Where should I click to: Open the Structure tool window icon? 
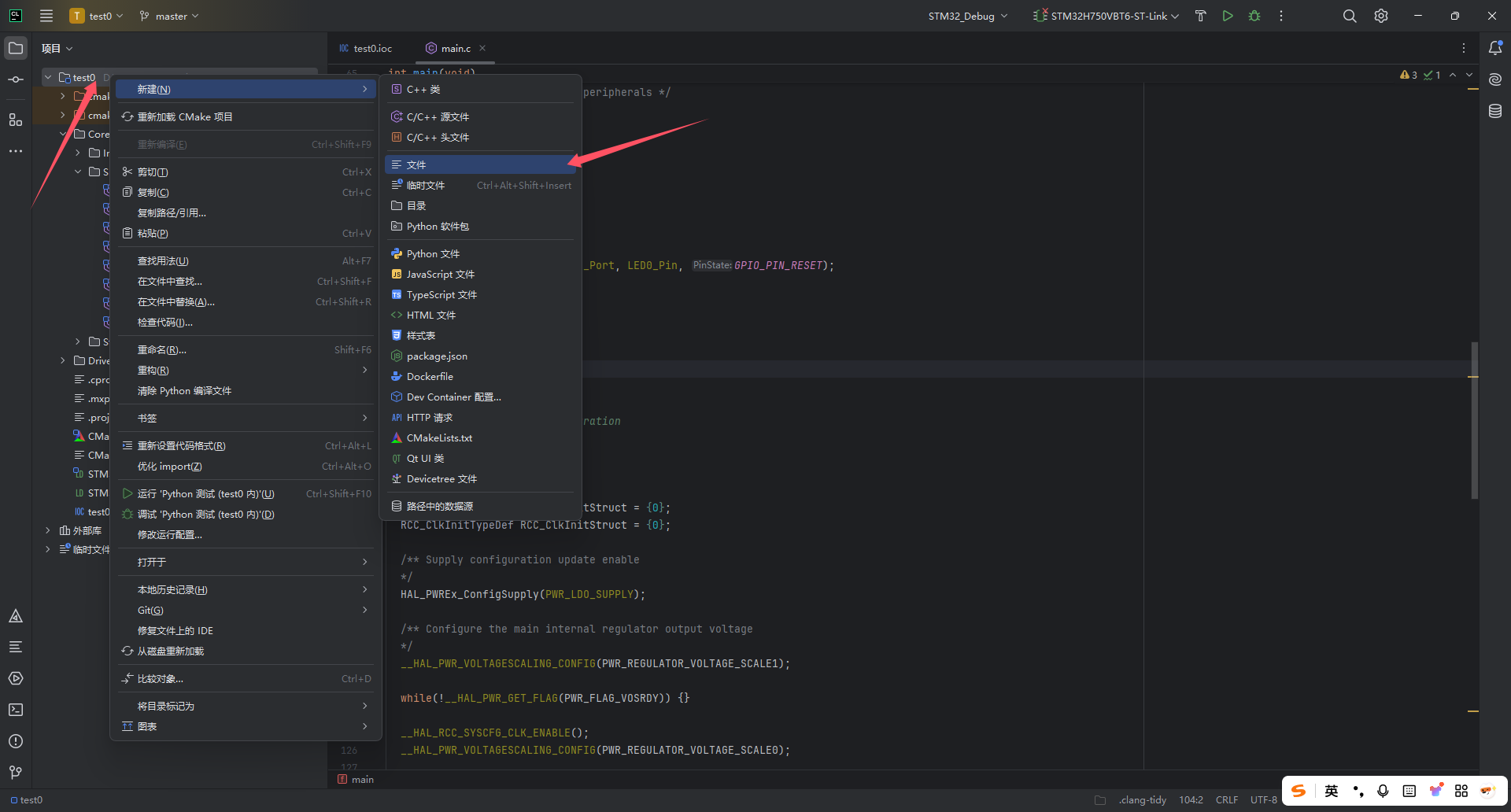pos(16,120)
